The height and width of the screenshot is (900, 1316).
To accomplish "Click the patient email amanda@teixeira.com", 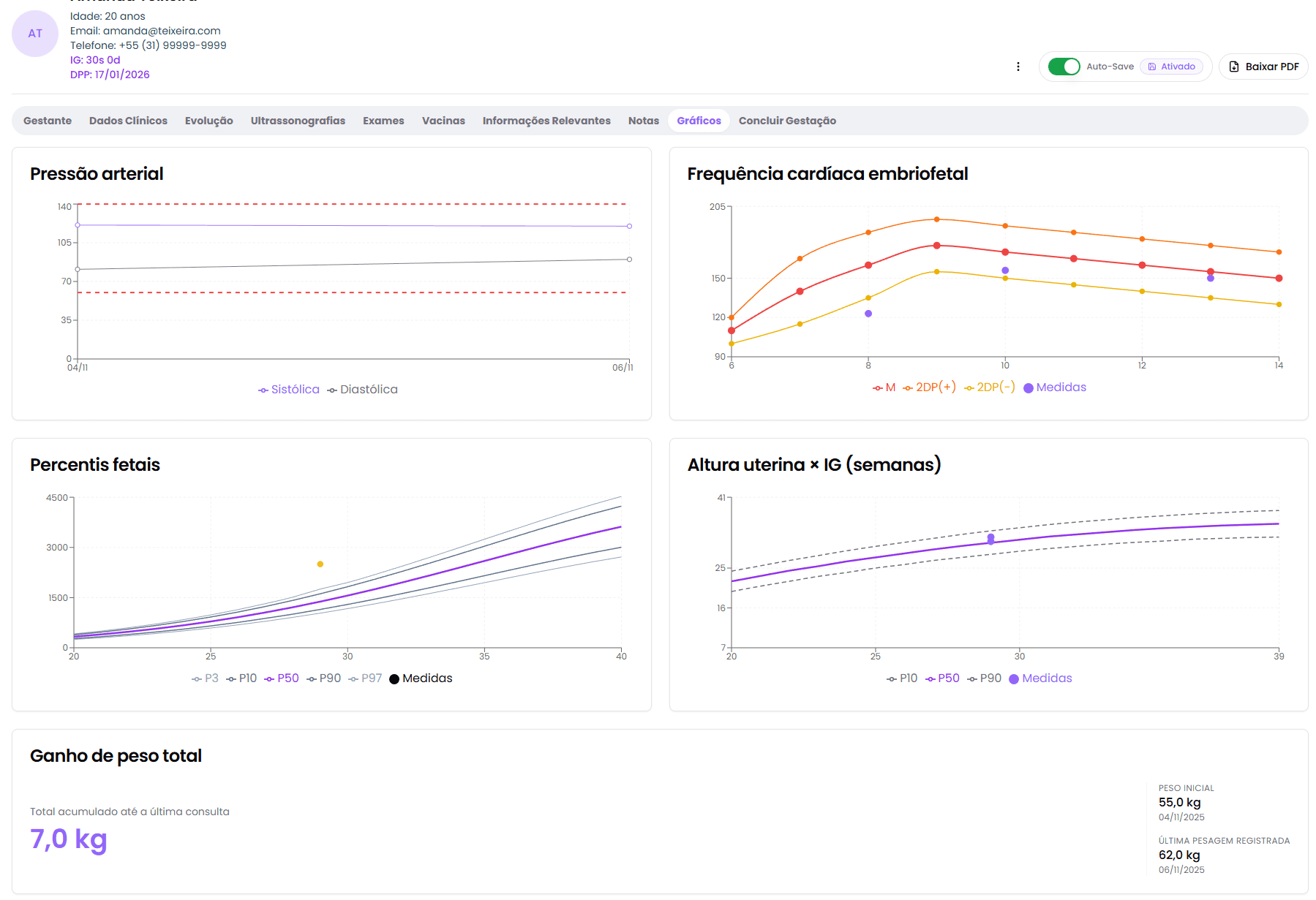I will click(x=162, y=31).
